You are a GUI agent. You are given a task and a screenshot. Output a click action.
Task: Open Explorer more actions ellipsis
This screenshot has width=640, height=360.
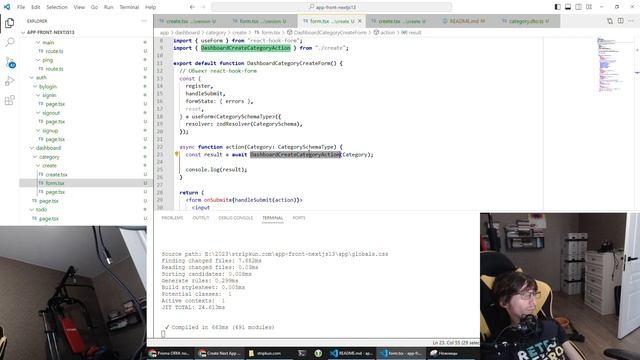(x=144, y=21)
